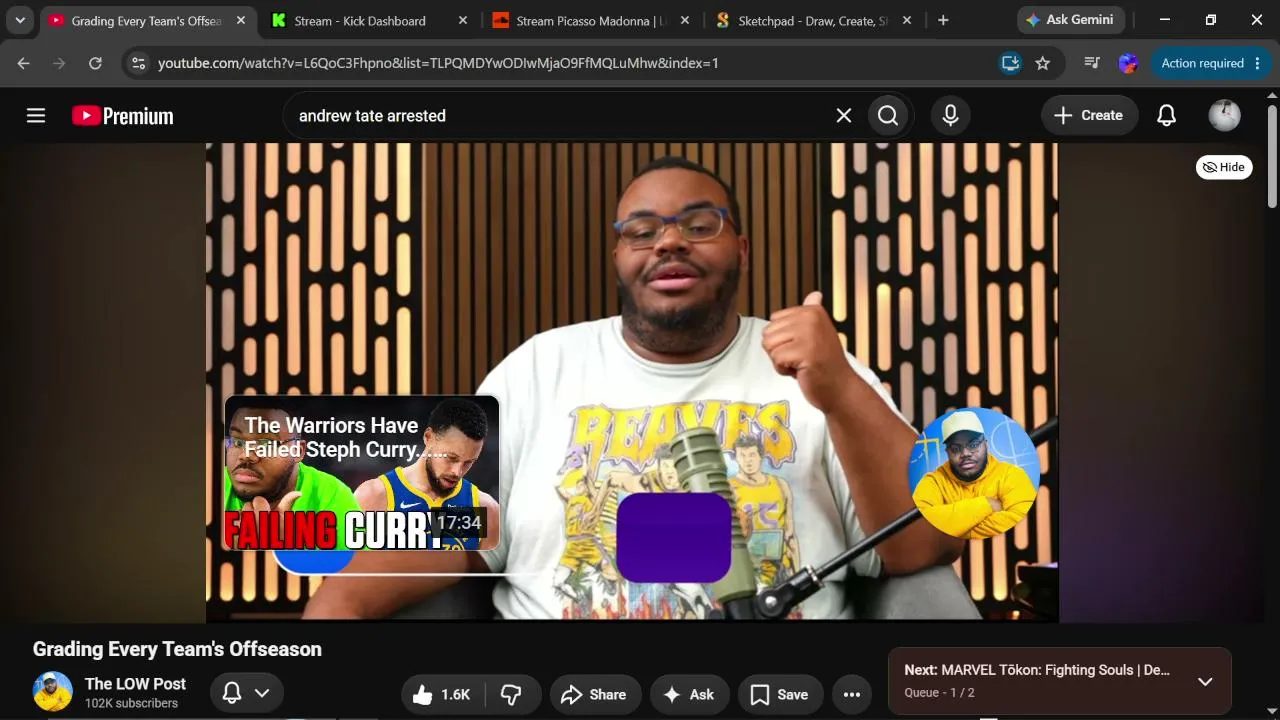Switch to Stream Picasso Madonna tab

[588, 21]
